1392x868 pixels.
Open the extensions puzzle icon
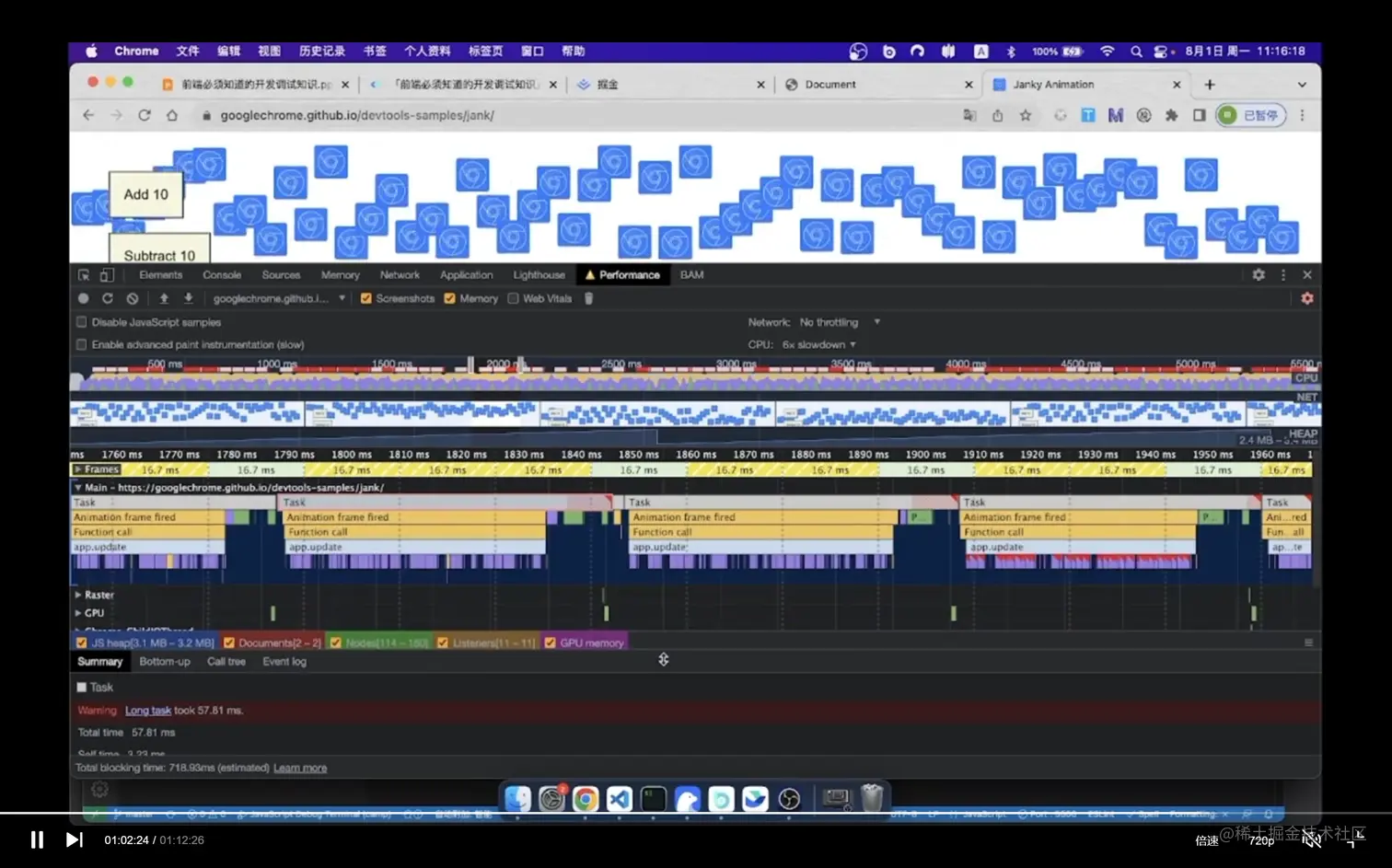coord(1171,115)
